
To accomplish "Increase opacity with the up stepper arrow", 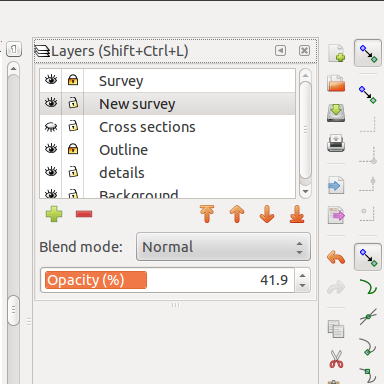I will (x=303, y=275).
